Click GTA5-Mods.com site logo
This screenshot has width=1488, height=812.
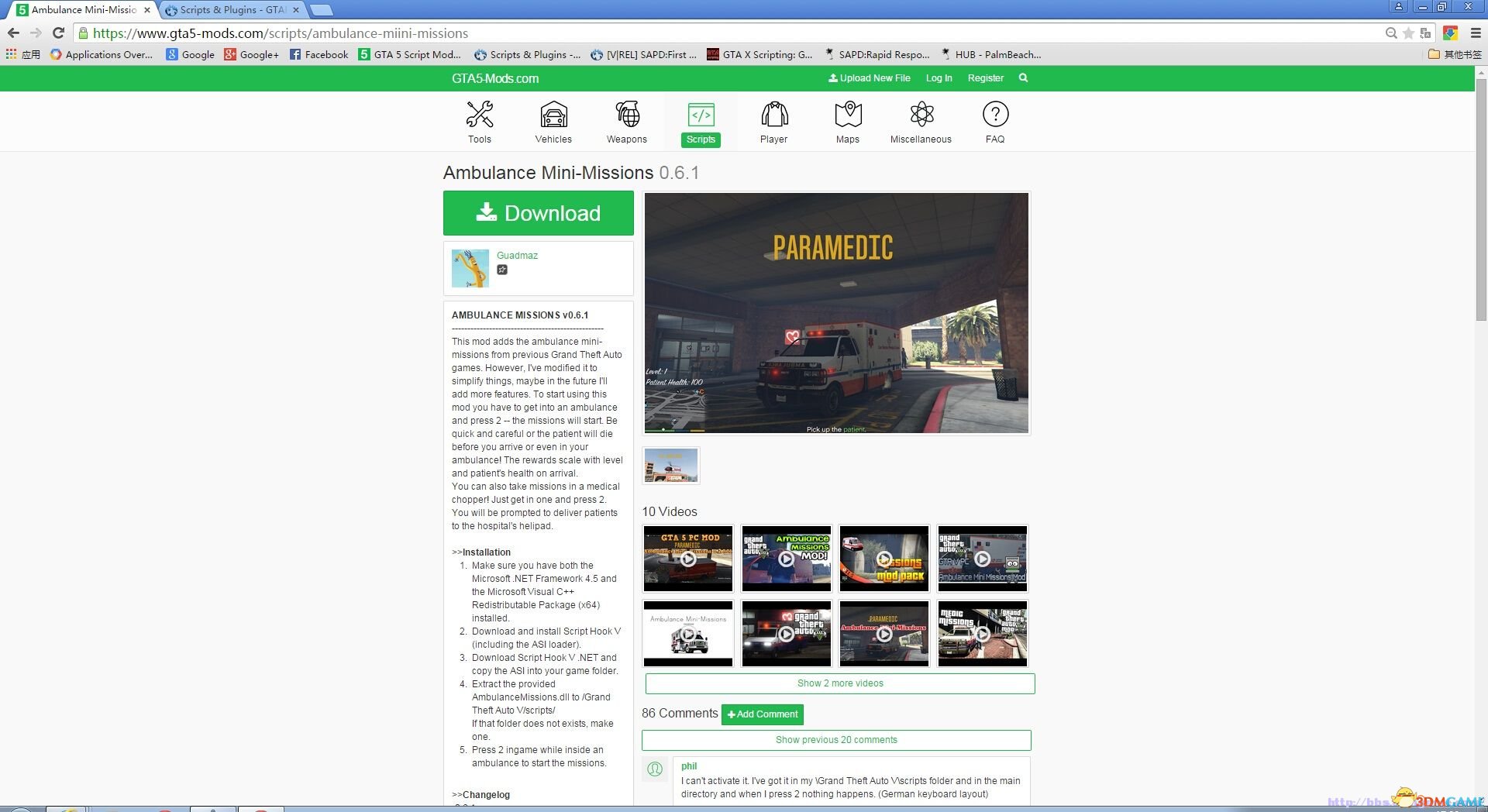(x=495, y=78)
